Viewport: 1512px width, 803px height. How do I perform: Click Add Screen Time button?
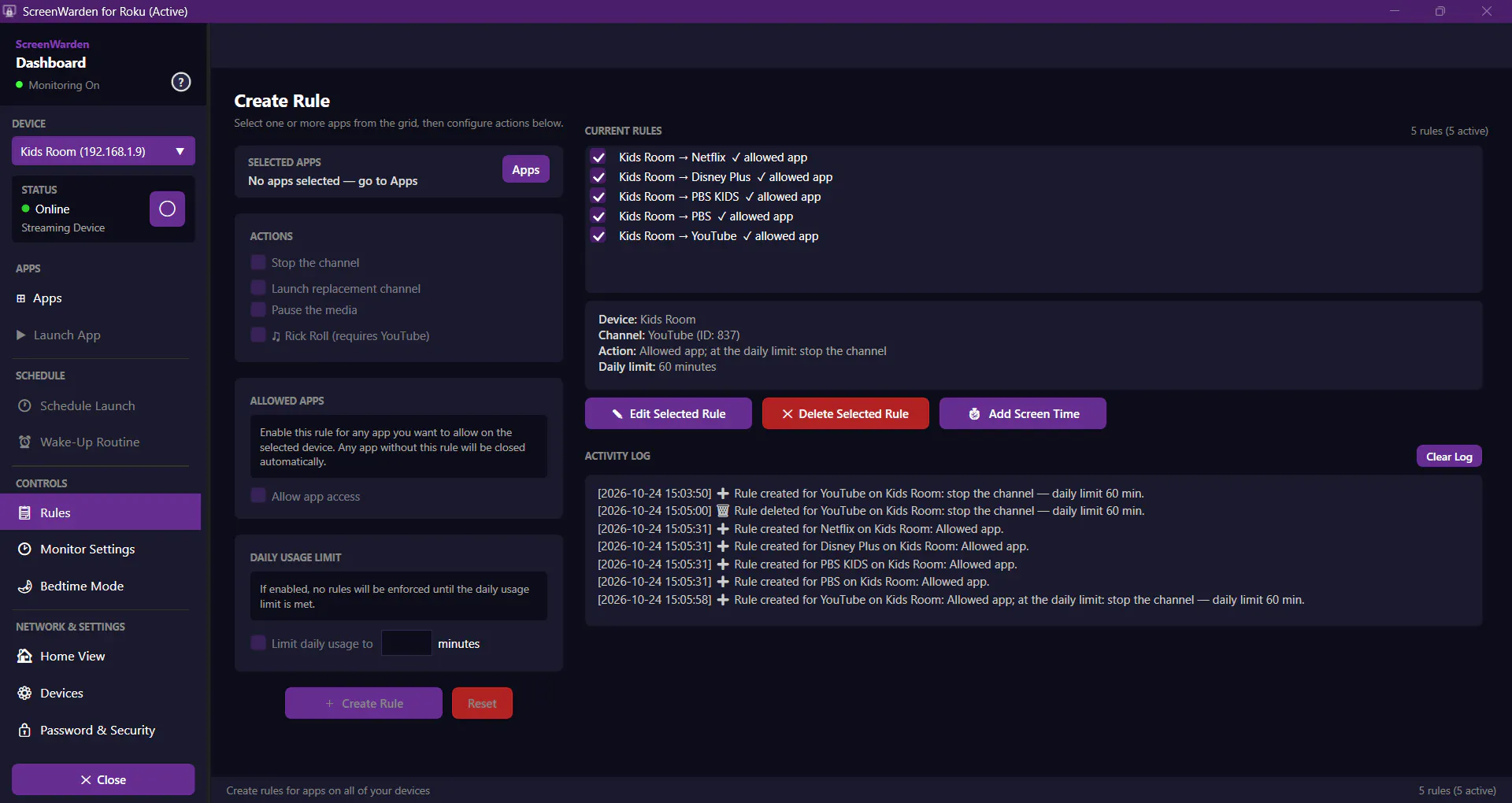[1023, 413]
